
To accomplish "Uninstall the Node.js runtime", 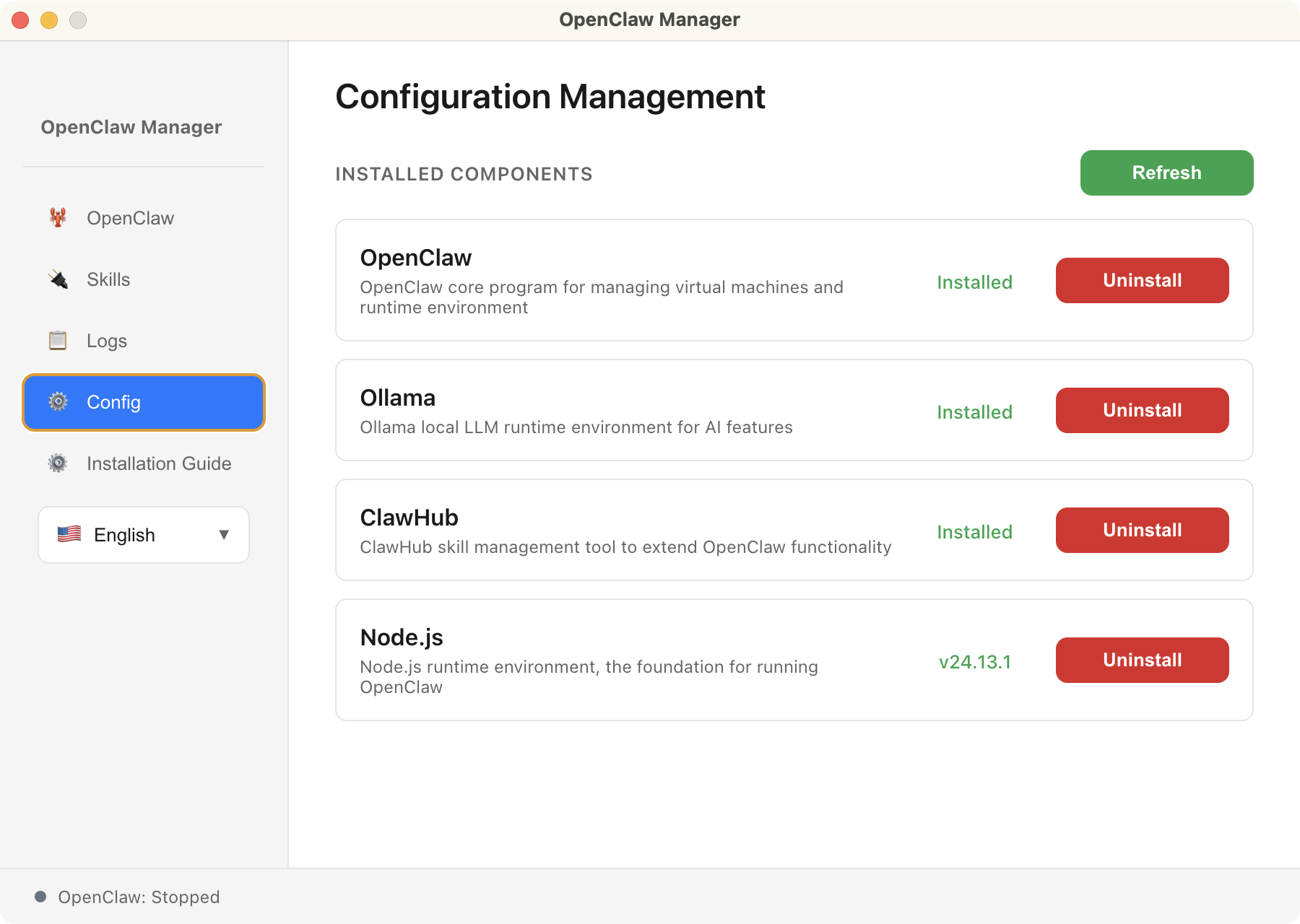I will click(x=1142, y=659).
